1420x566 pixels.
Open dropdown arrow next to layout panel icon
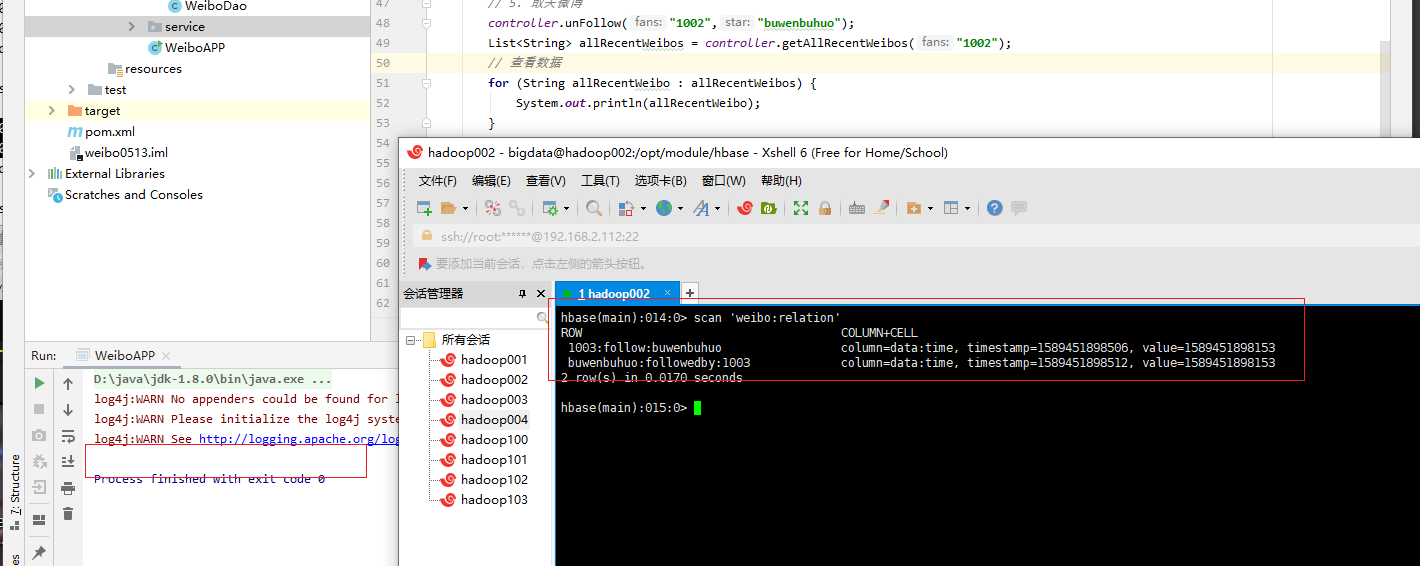tap(968, 208)
